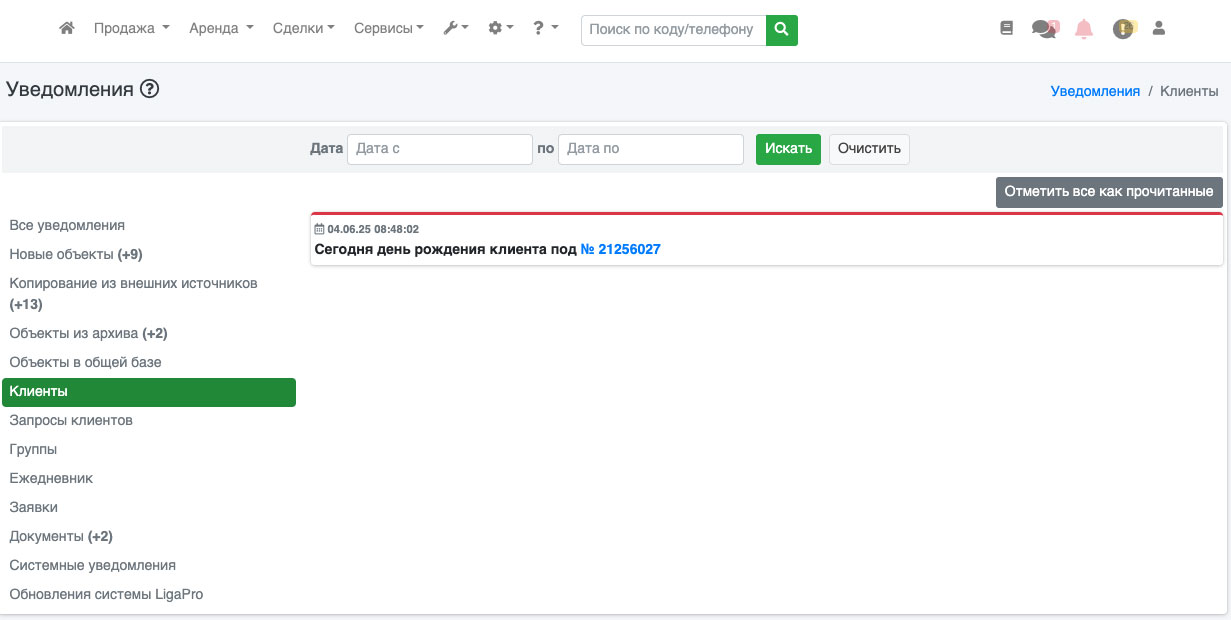Open the notification bell icon

pyautogui.click(x=1084, y=29)
